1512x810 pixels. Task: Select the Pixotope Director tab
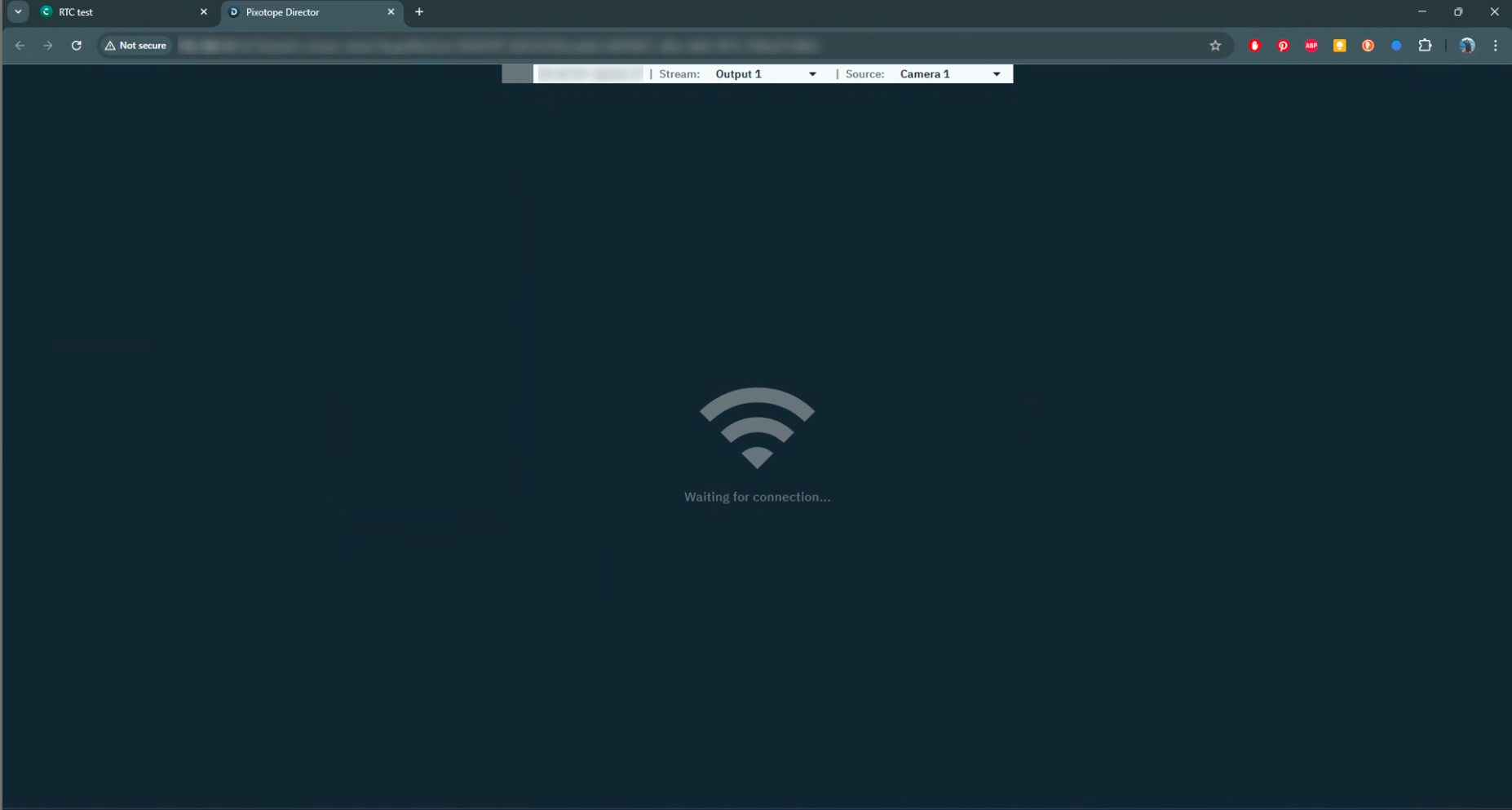302,12
